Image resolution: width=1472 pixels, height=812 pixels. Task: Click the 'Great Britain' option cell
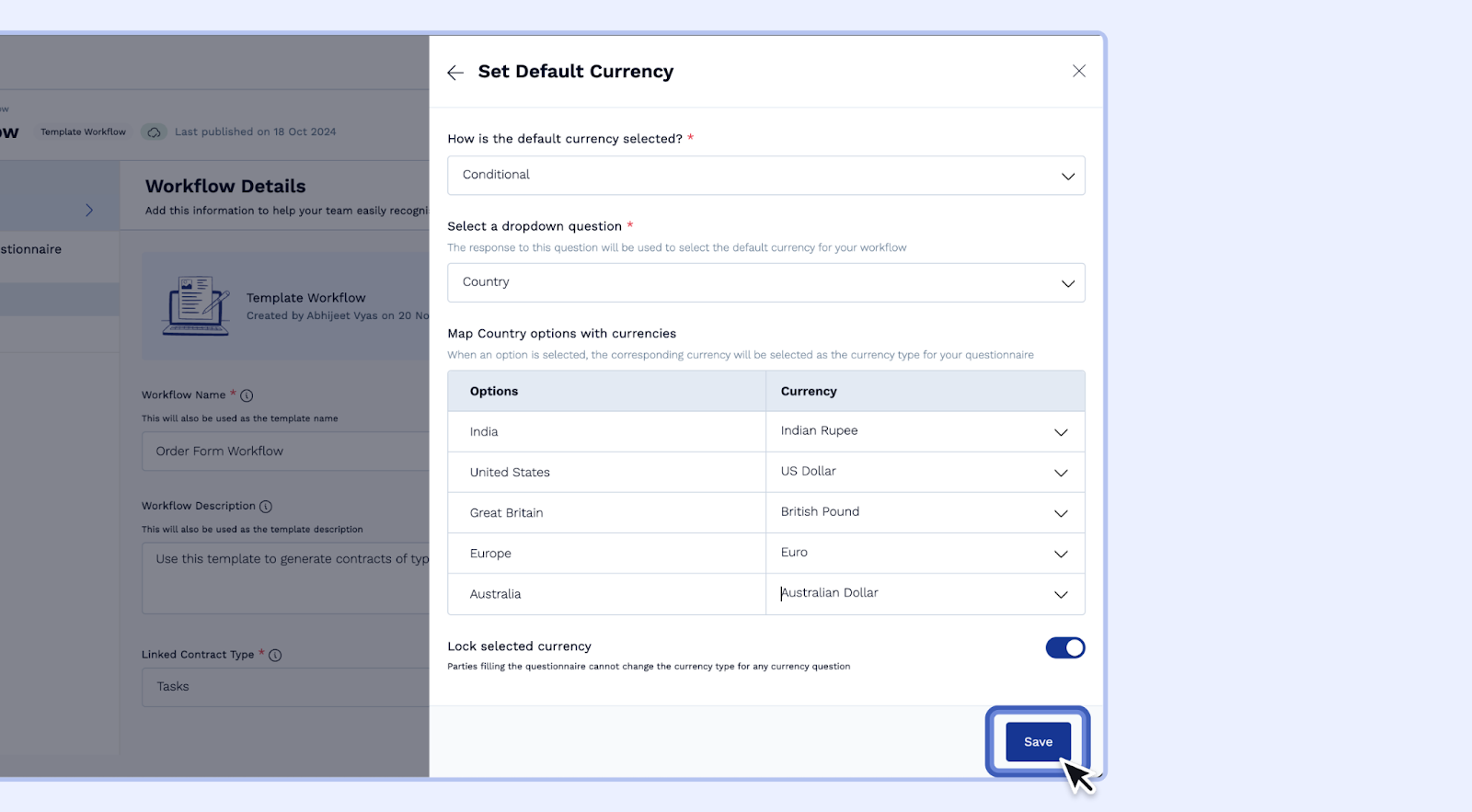[x=607, y=512]
